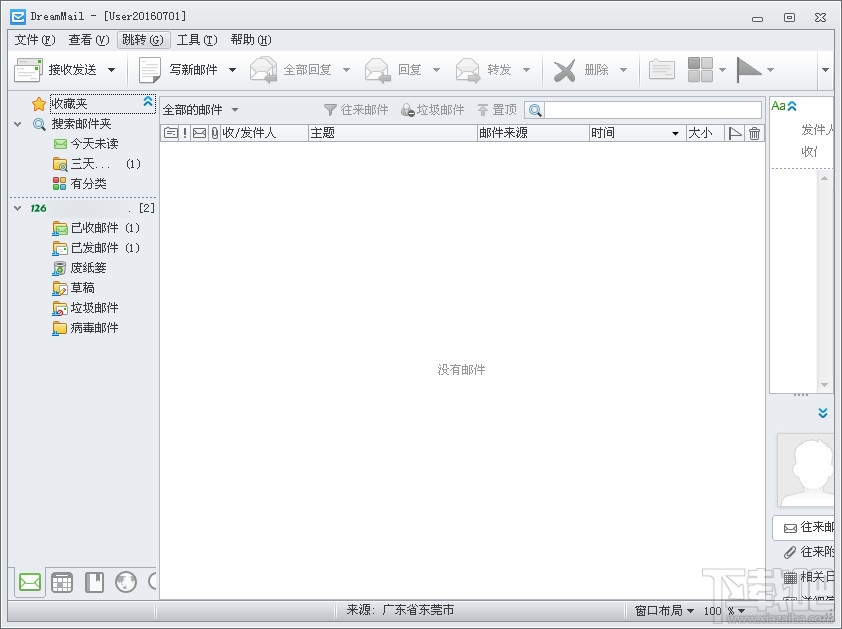Viewport: 842px width, 629px height.
Task: Click the 往来邮件 button in right panel
Action: coord(809,527)
